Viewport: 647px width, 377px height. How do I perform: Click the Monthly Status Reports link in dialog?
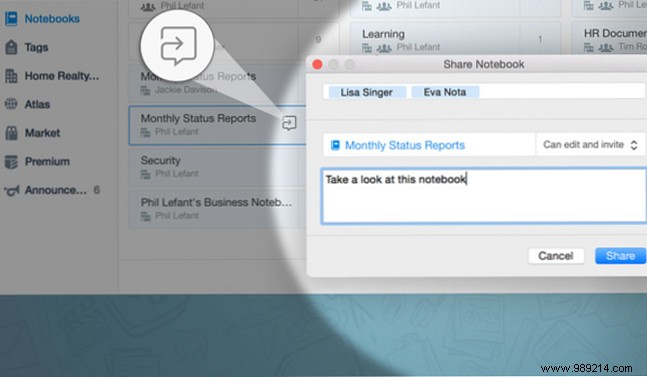click(405, 145)
